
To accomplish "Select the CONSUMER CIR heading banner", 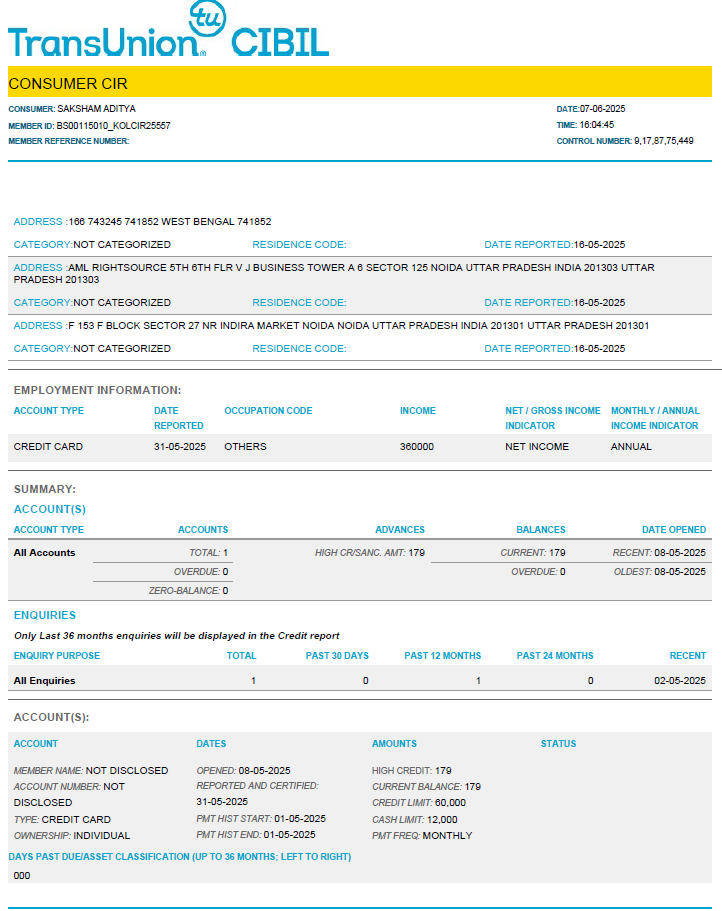I will [360, 81].
